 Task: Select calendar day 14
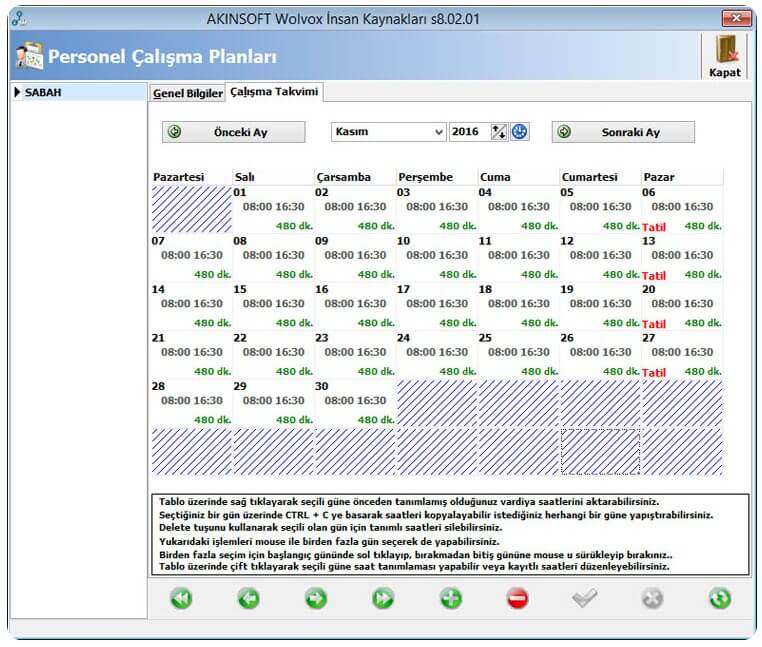[x=191, y=306]
